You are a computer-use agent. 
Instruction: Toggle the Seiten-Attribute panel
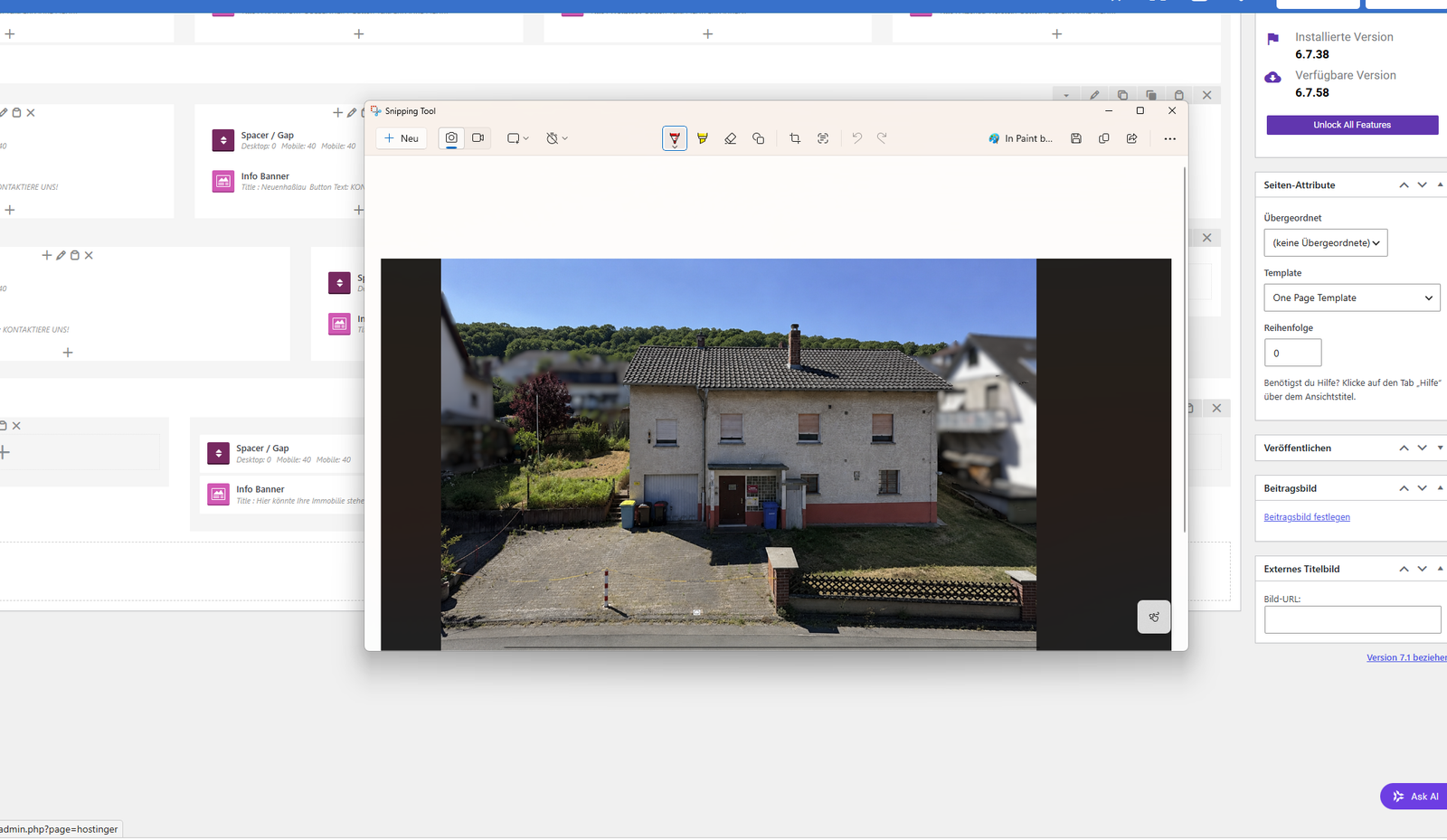pos(1440,184)
